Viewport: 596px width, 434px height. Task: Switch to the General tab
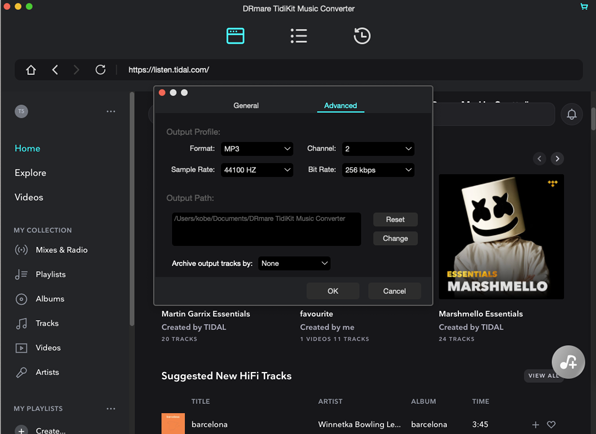pos(246,105)
